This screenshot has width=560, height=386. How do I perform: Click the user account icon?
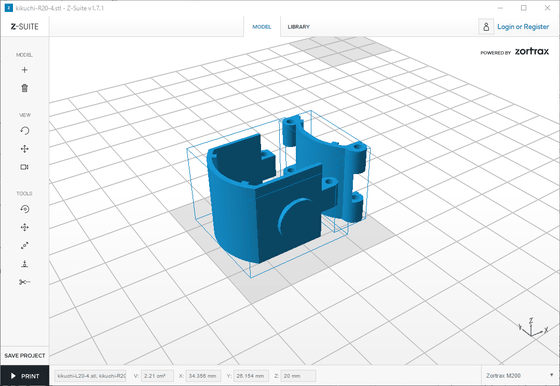[486, 27]
